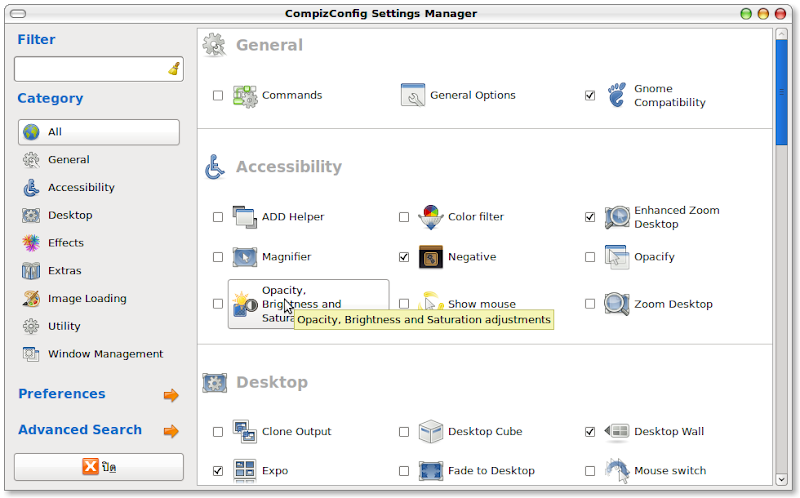Enable the Fade to Desktop checkbox
The height and width of the screenshot is (498, 800).
pos(404,470)
